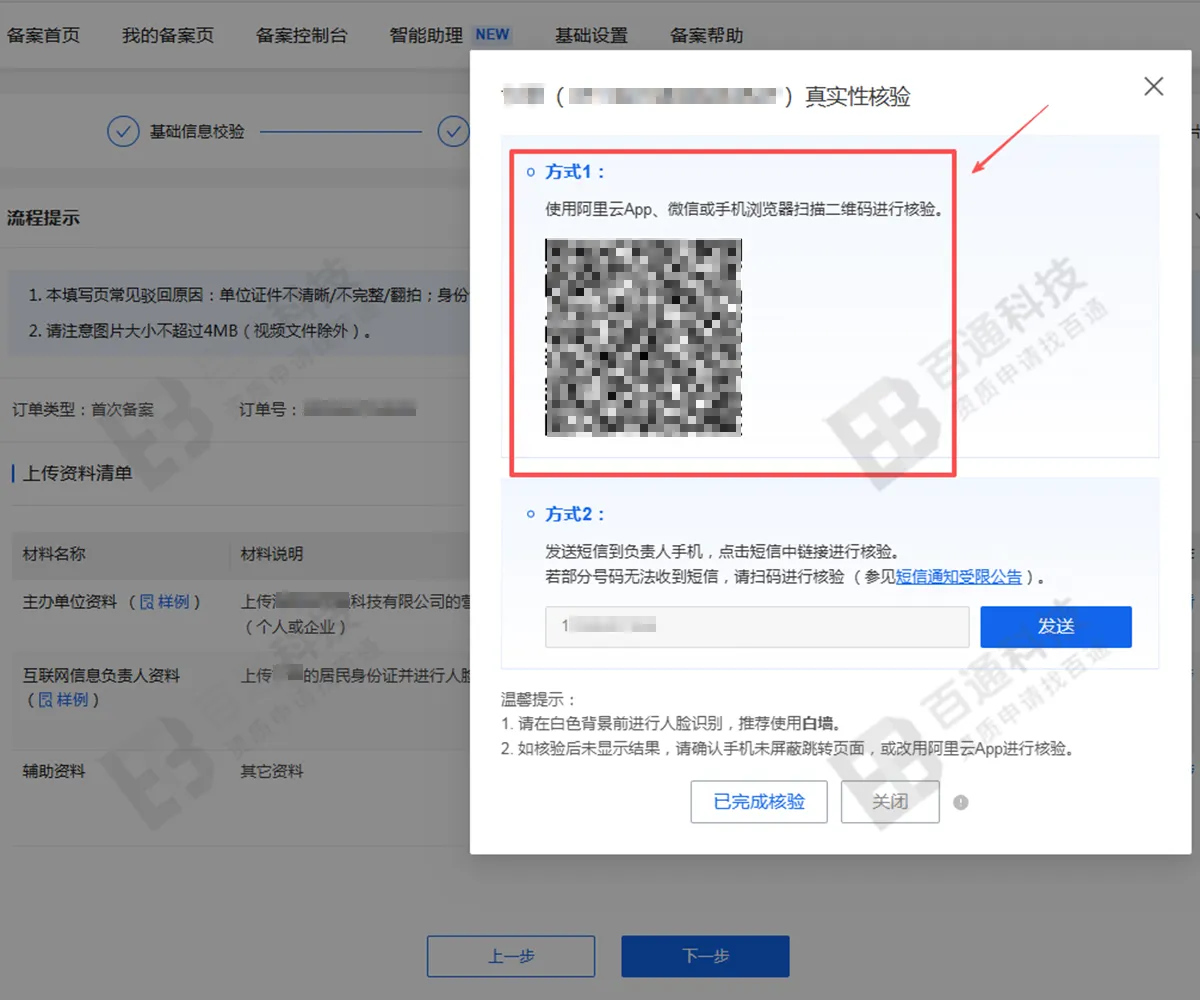Screen dimensions: 1200x1000
Task: Click the 辅助资料 row label
Action: pyautogui.click(x=54, y=771)
